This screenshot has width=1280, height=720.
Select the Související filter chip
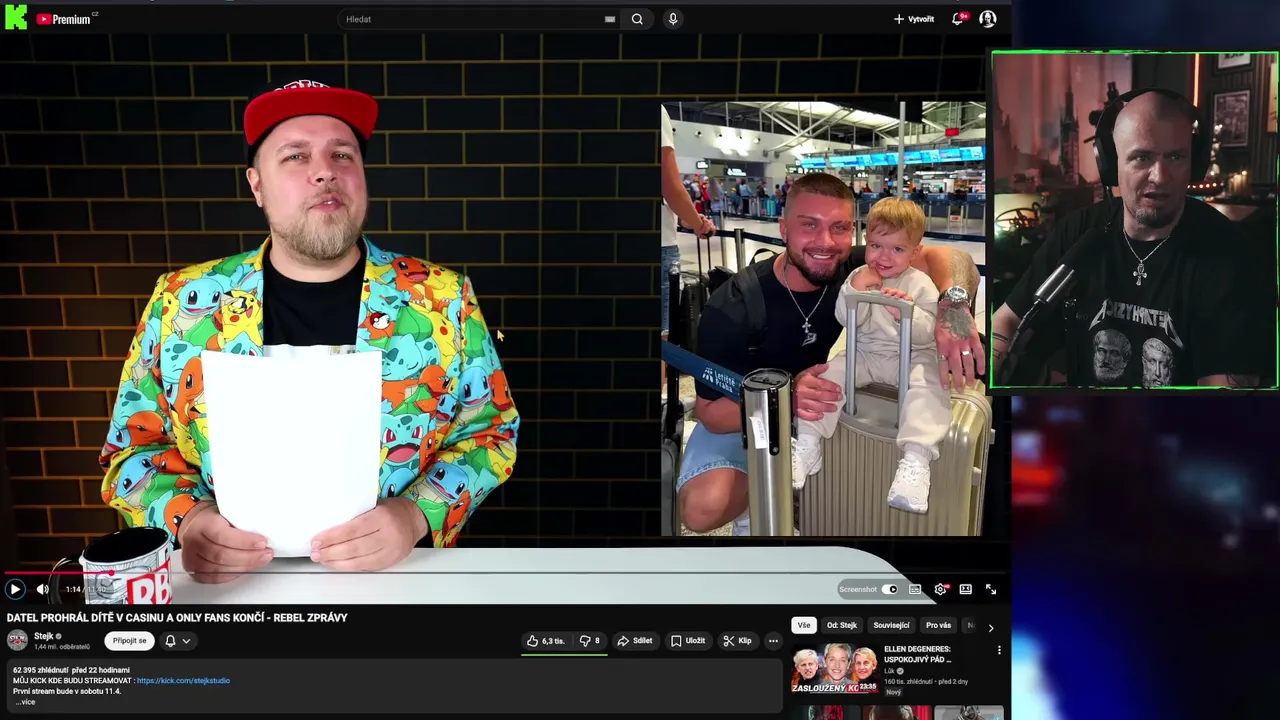[891, 625]
